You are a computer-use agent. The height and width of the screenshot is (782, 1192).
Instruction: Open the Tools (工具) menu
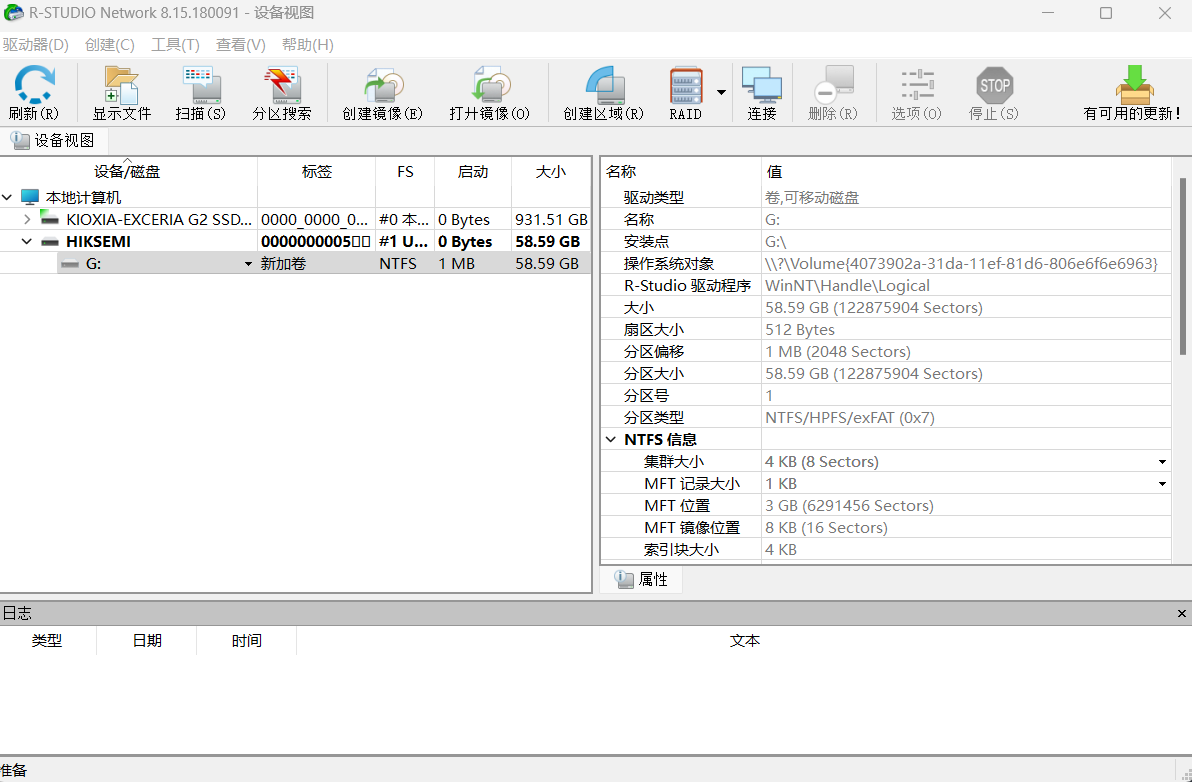tap(175, 45)
